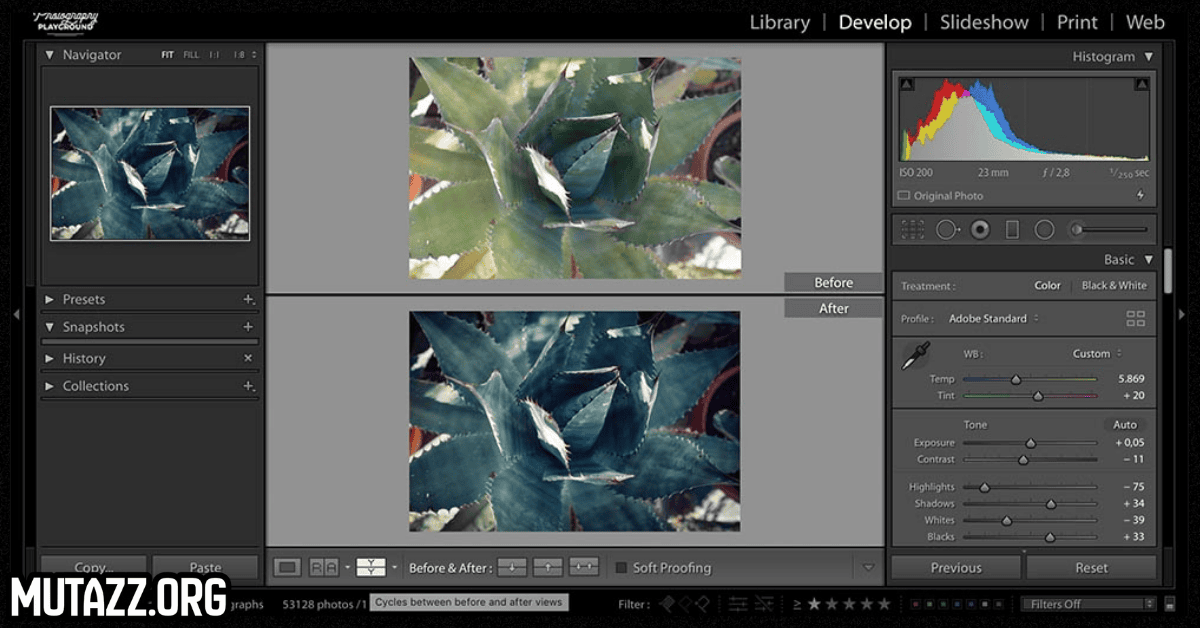The height and width of the screenshot is (628, 1200).
Task: Set treatment to Black & White
Action: pos(1114,286)
